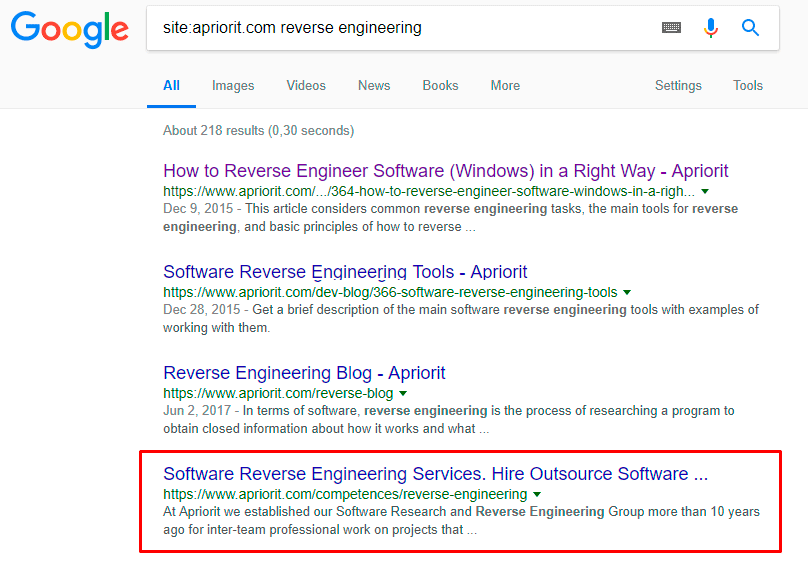Image resolution: width=808 pixels, height=561 pixels.
Task: Expand arrow next to 366-software-reverse-engineering-tools URL
Action: pos(627,292)
